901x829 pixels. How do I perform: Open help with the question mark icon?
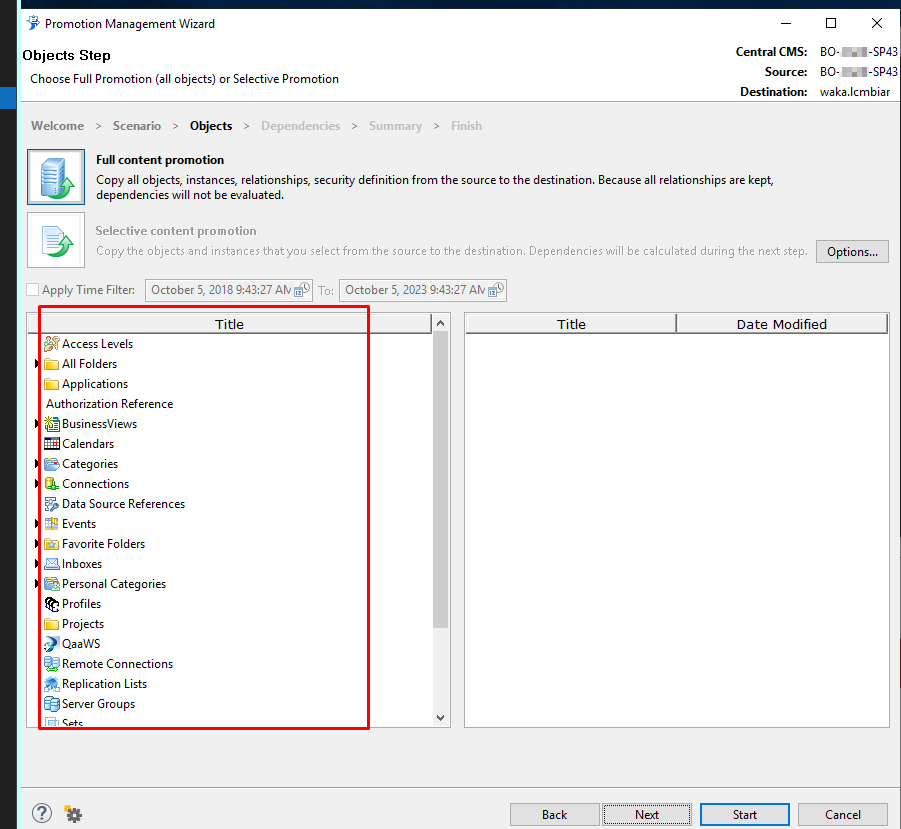pos(42,813)
